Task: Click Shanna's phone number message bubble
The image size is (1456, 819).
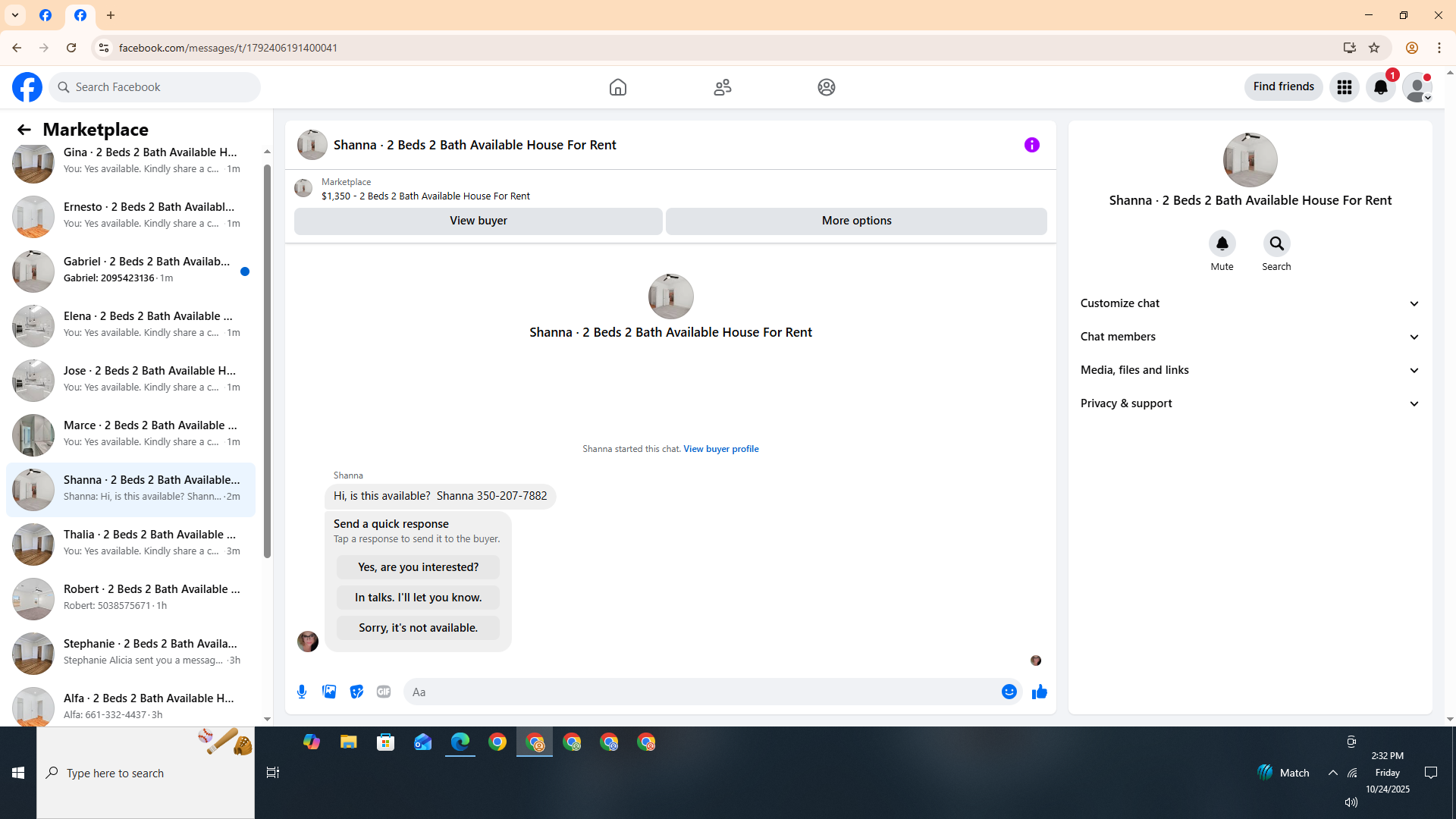Action: point(440,496)
